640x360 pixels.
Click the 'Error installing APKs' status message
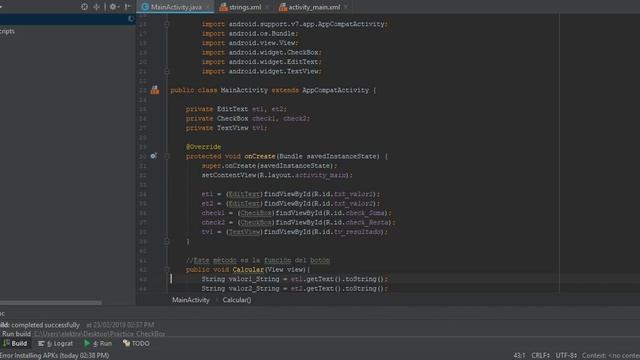coord(55,356)
